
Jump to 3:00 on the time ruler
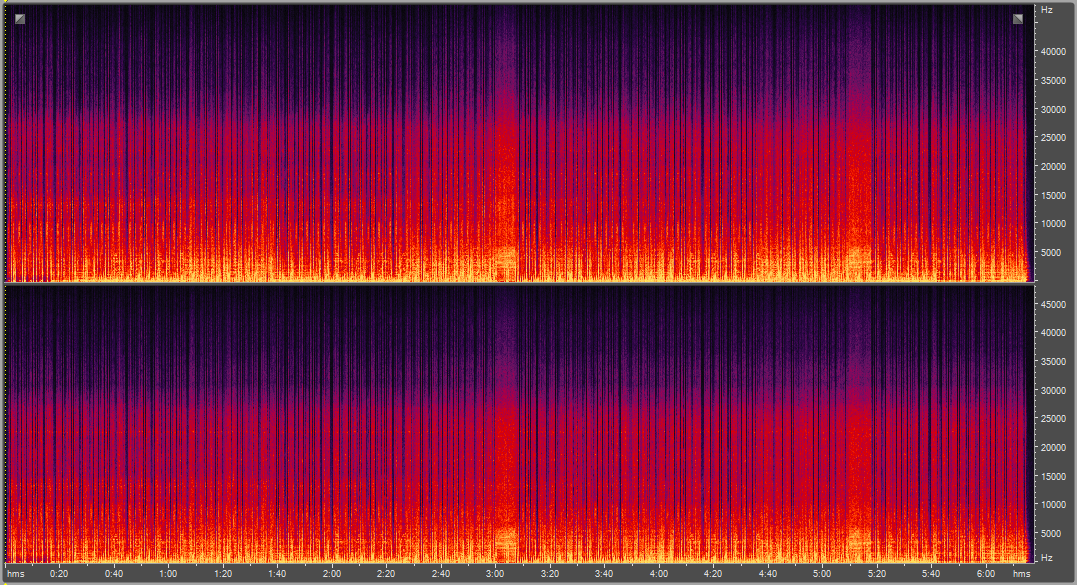click(x=495, y=574)
